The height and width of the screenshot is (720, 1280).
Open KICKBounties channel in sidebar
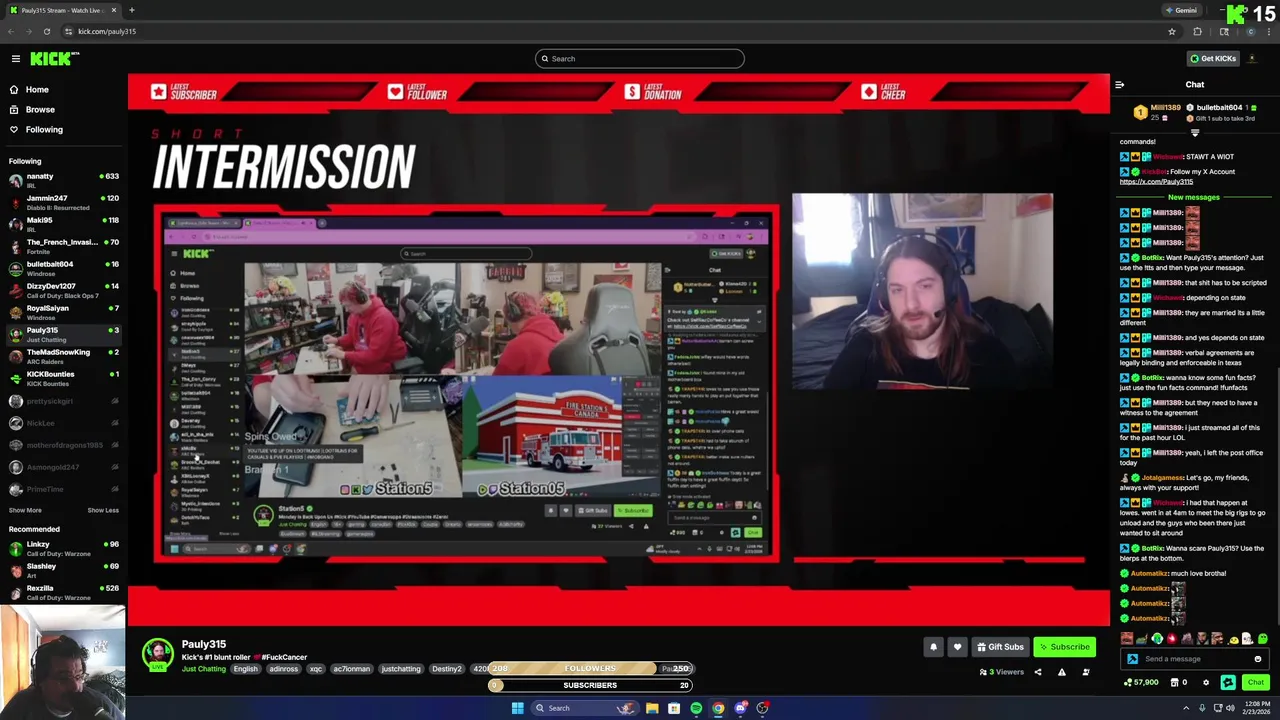[62, 378]
